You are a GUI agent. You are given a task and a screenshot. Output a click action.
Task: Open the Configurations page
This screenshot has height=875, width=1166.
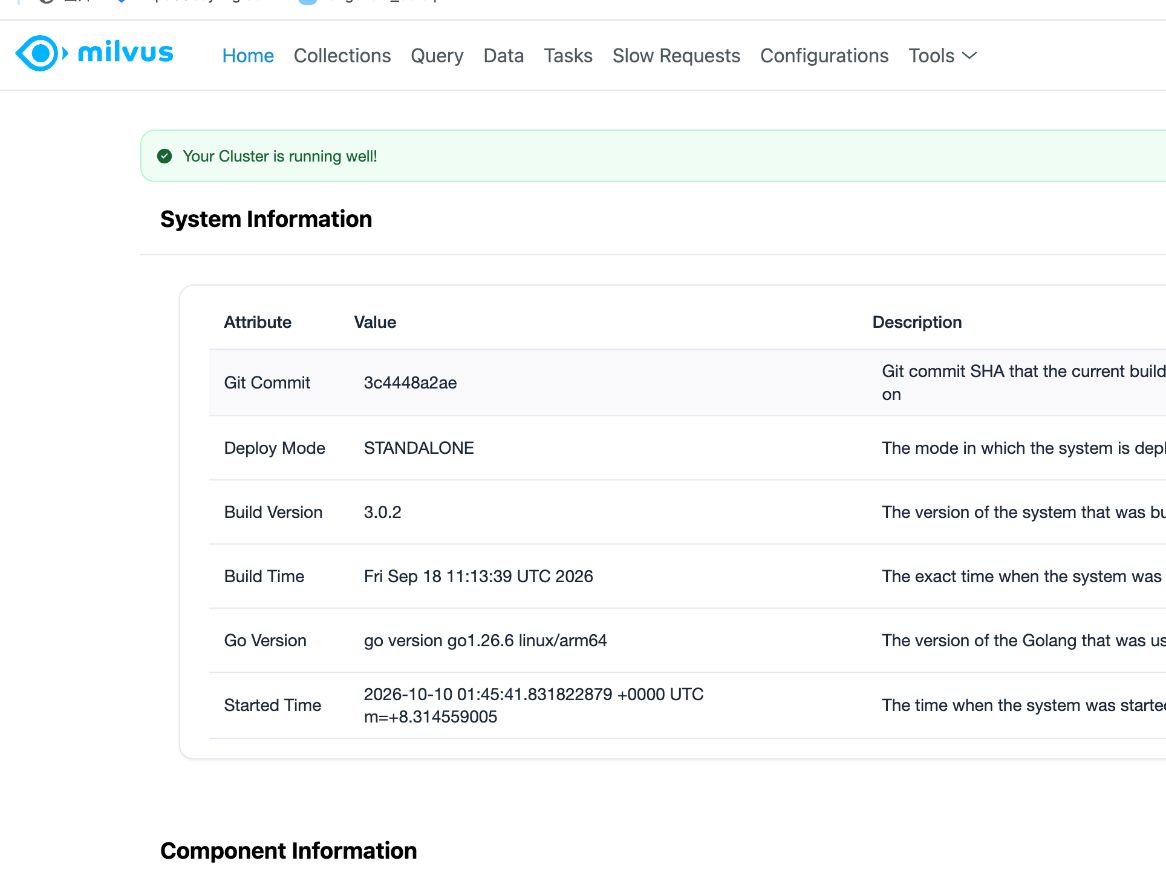click(824, 56)
